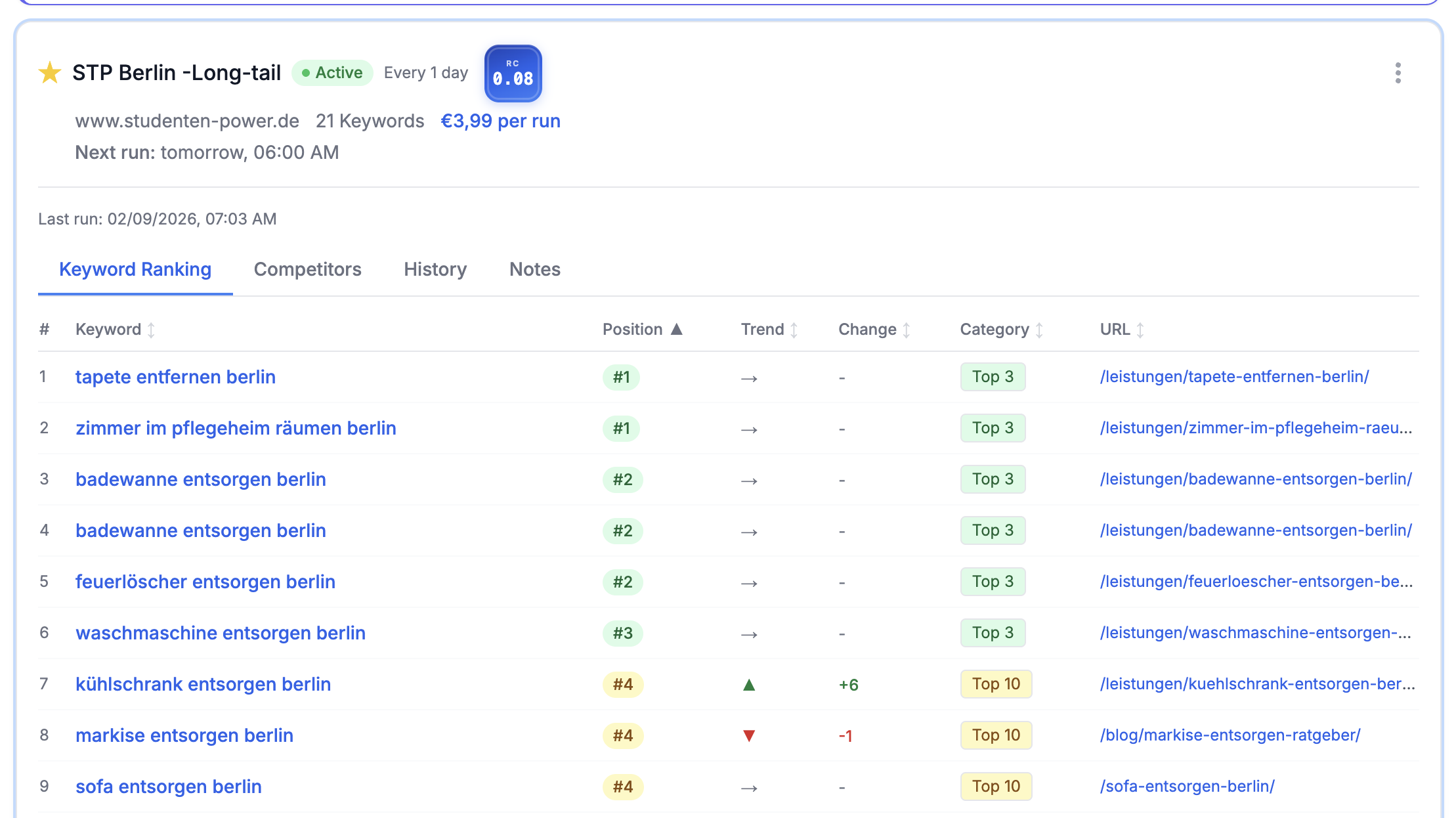Viewport: 1456px width, 818px height.
Task: Sort table by Position ascending arrow
Action: [x=677, y=329]
